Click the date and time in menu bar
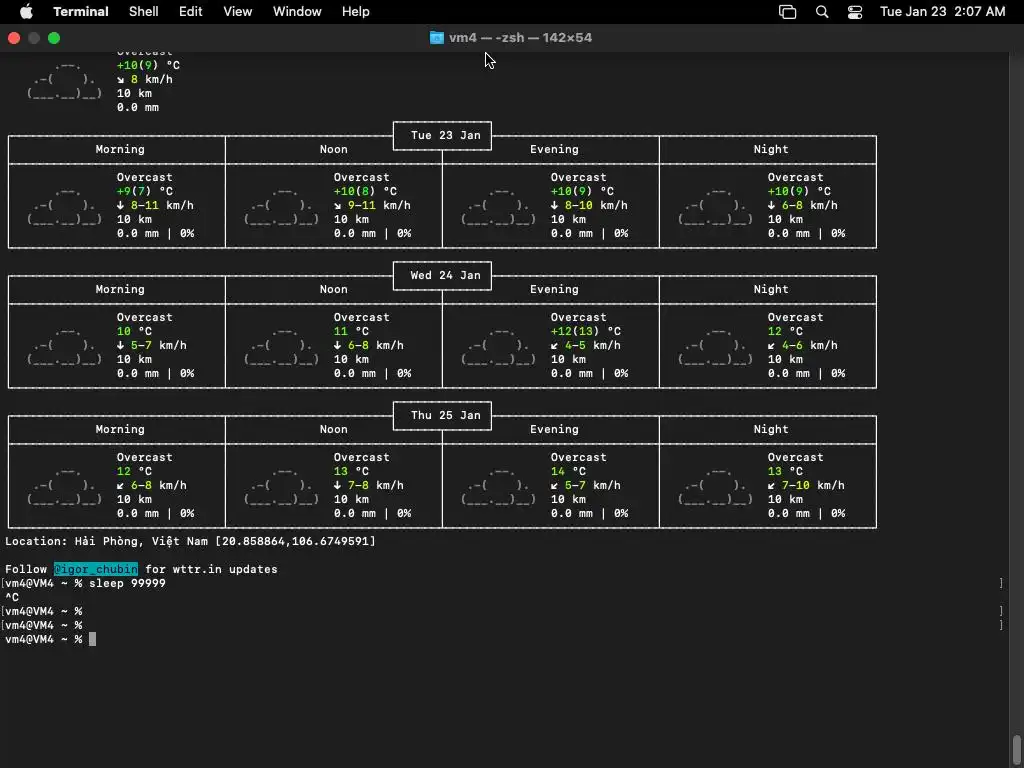 [x=942, y=12]
